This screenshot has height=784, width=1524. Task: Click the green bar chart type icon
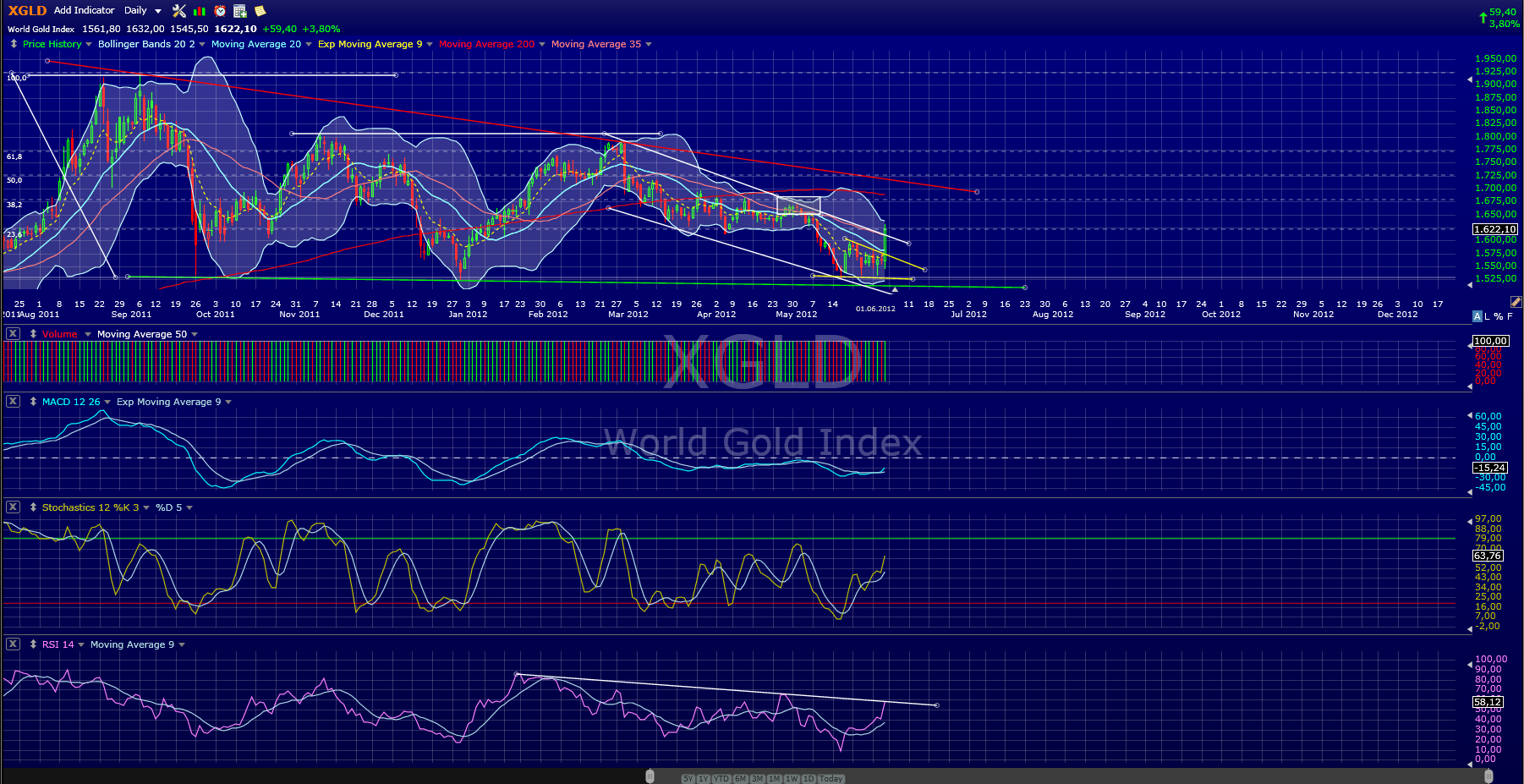point(200,11)
